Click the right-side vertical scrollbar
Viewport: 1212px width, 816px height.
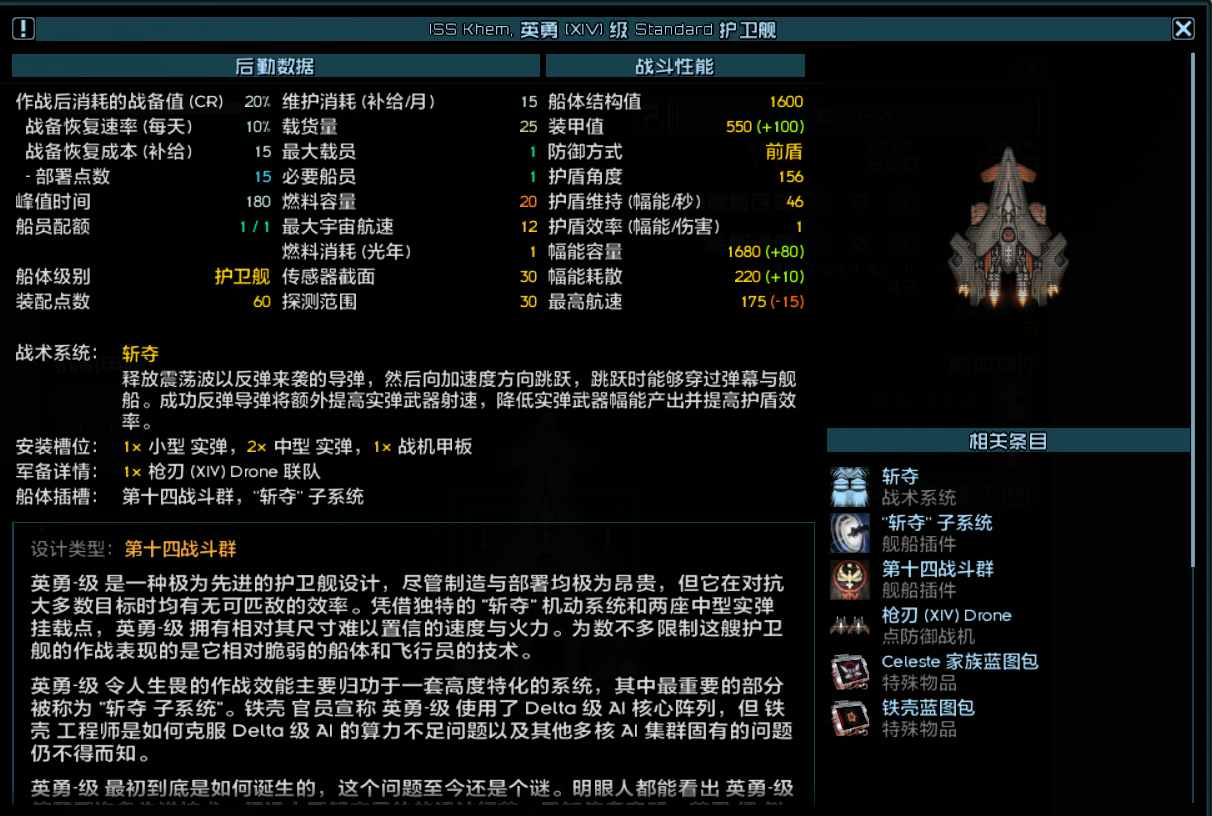[1193, 310]
